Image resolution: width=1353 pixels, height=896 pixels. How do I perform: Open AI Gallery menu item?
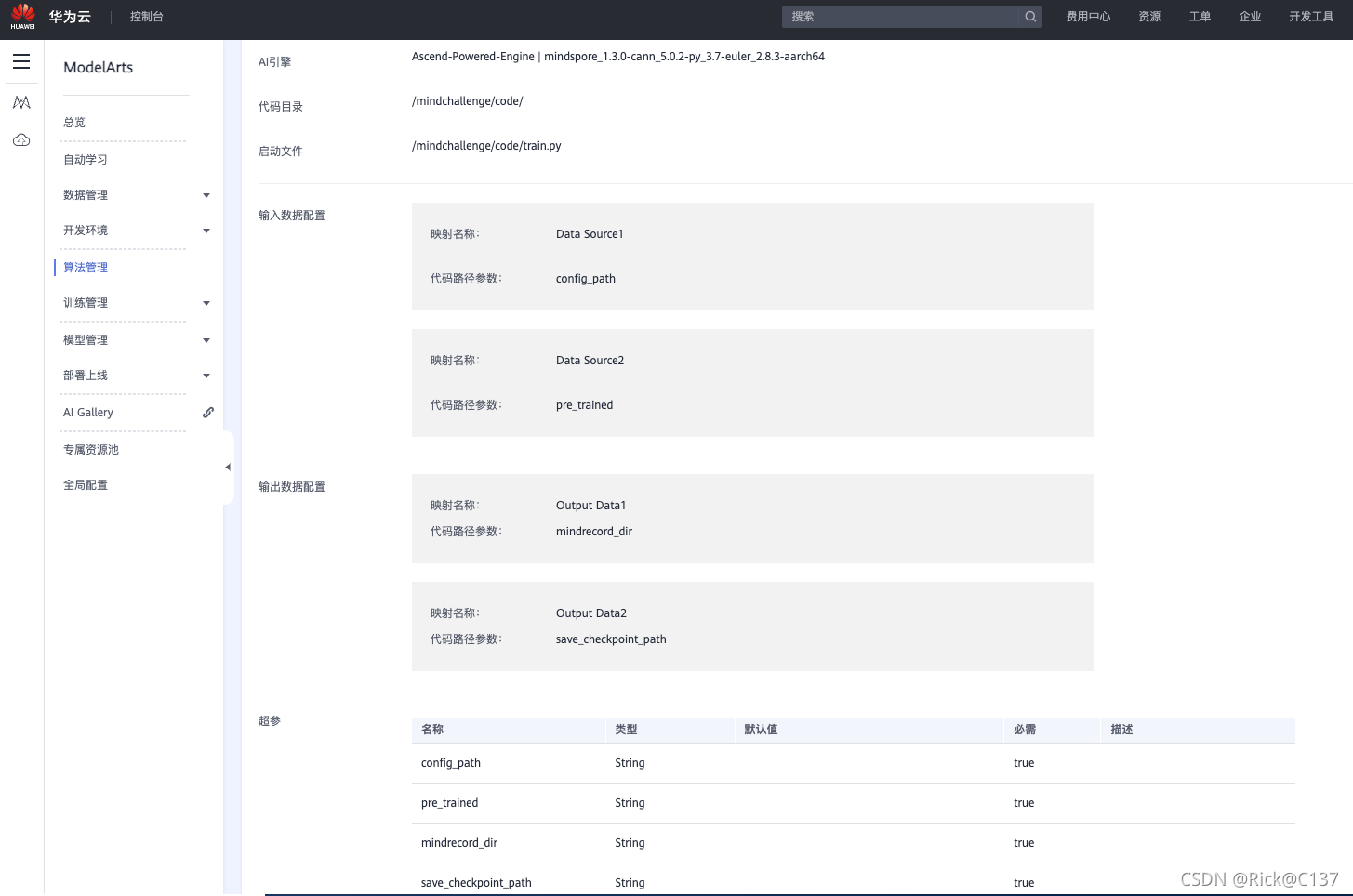(x=88, y=413)
